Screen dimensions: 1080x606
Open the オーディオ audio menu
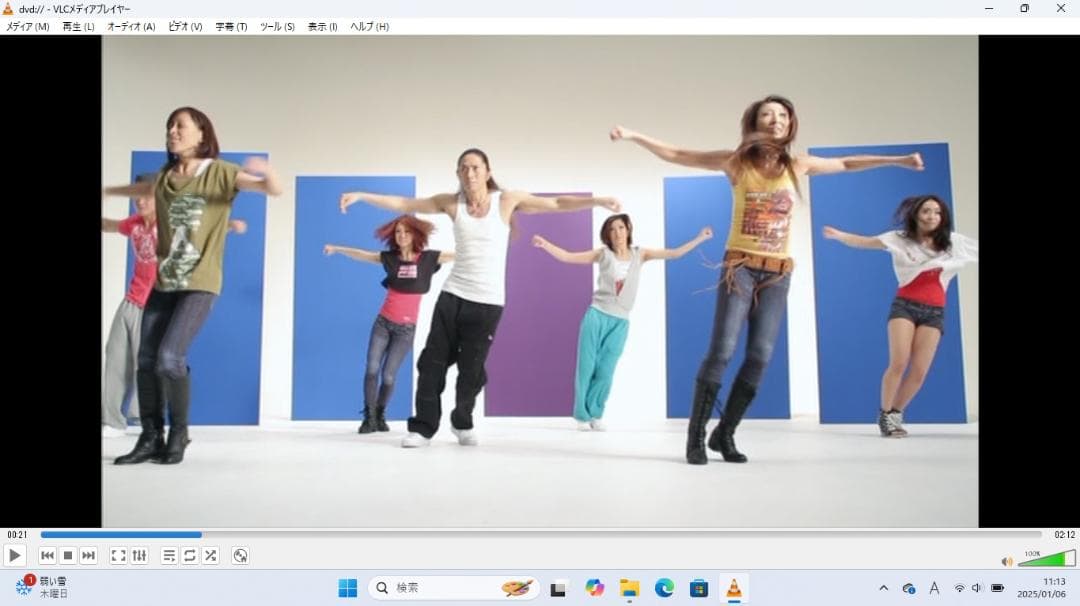131,27
